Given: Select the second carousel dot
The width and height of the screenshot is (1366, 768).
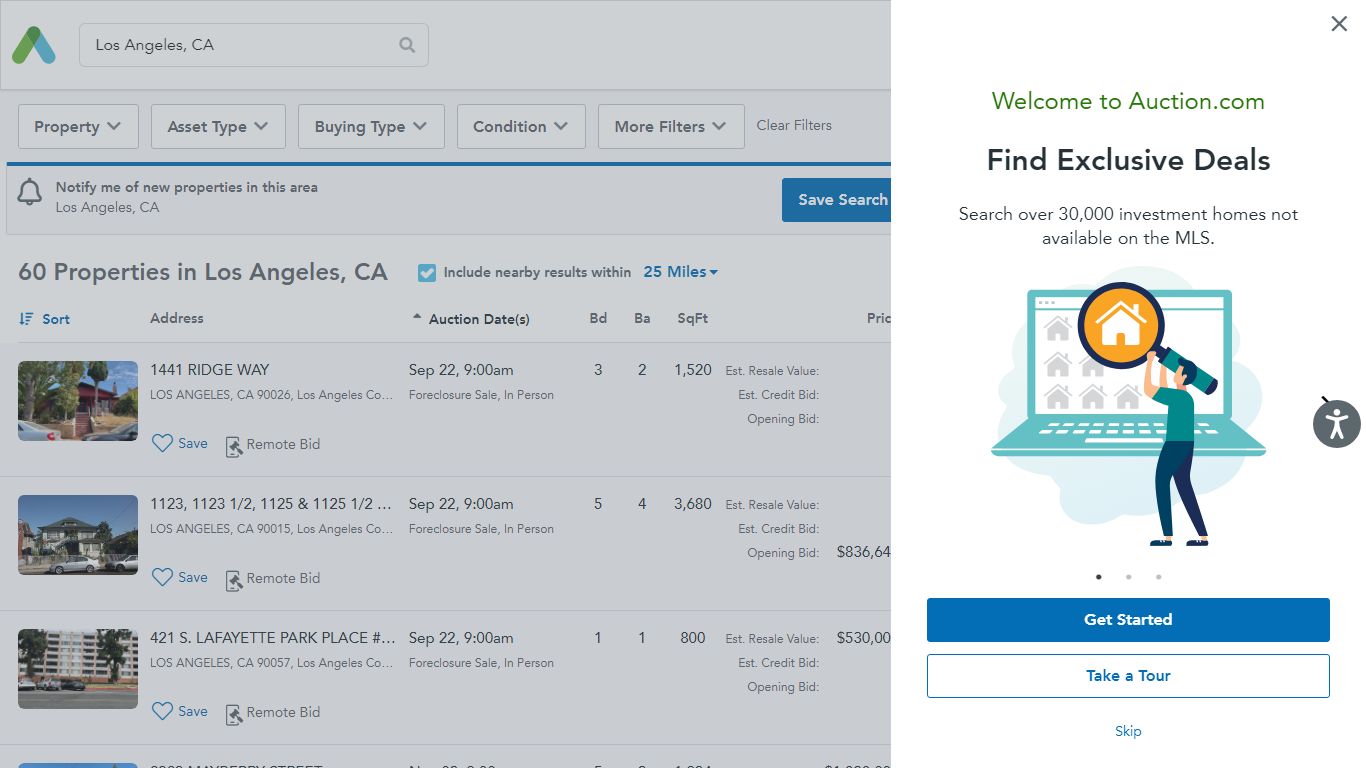Looking at the screenshot, I should [1129, 577].
